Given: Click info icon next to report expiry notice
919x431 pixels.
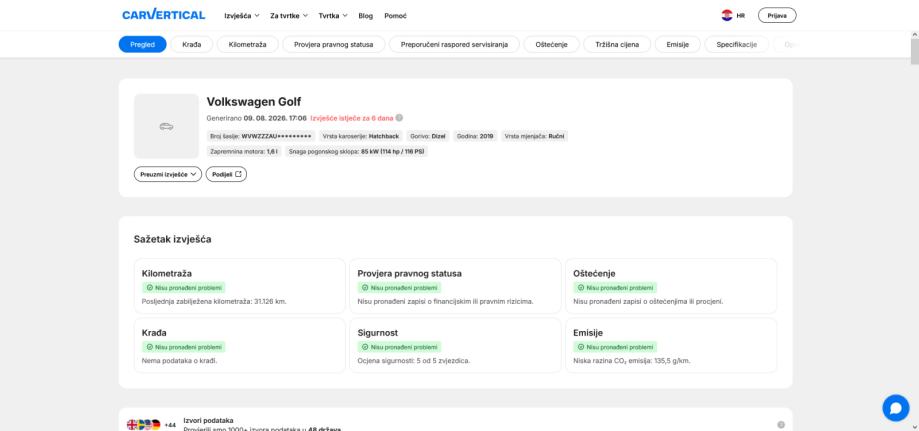Looking at the screenshot, I should 399,118.
